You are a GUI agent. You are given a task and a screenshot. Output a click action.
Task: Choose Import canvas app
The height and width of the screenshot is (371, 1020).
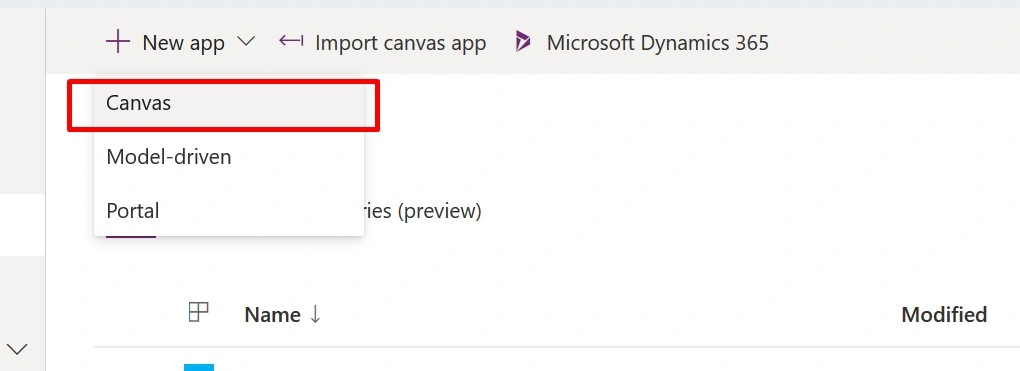[x=401, y=44]
